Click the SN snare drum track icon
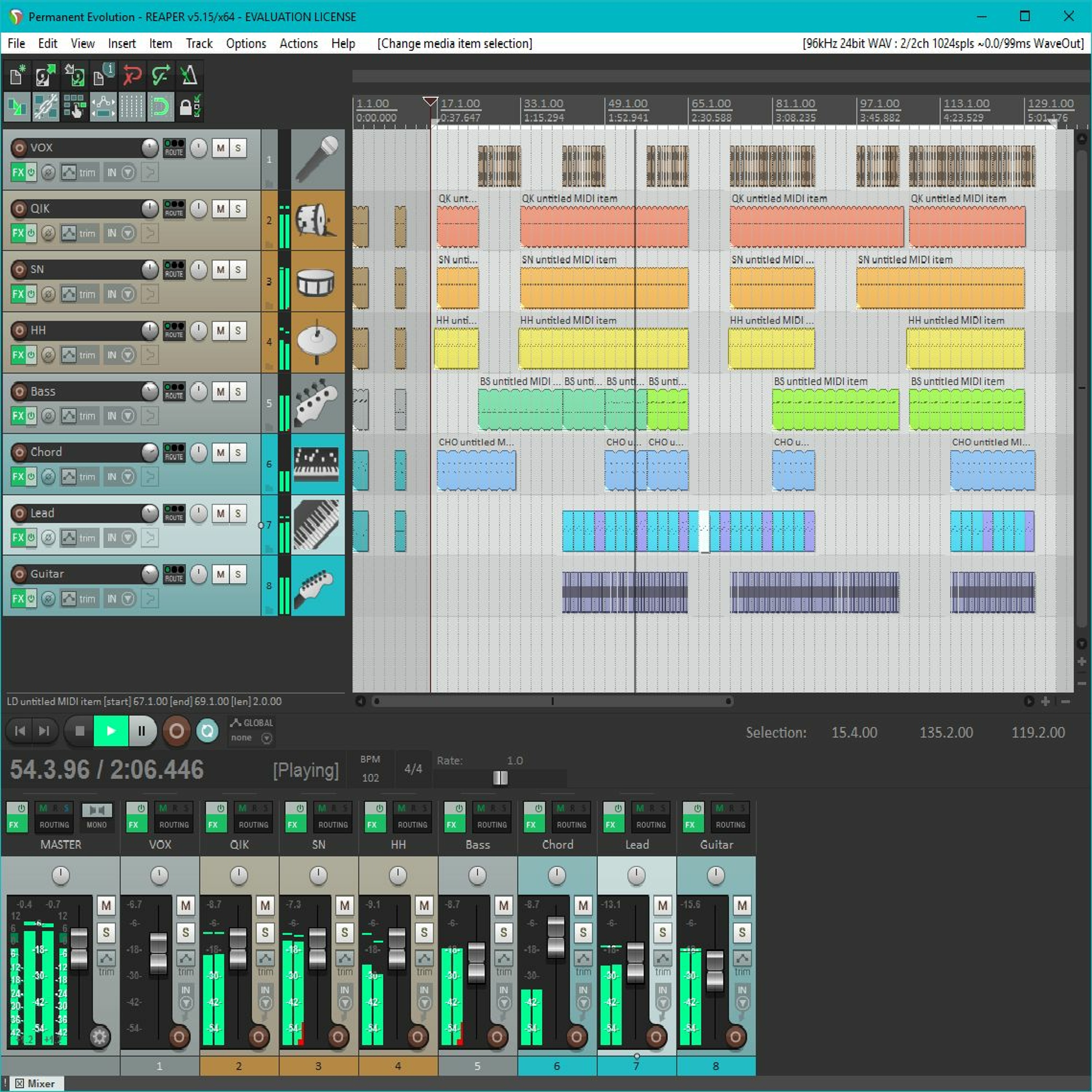The height and width of the screenshot is (1092, 1092). [318, 281]
